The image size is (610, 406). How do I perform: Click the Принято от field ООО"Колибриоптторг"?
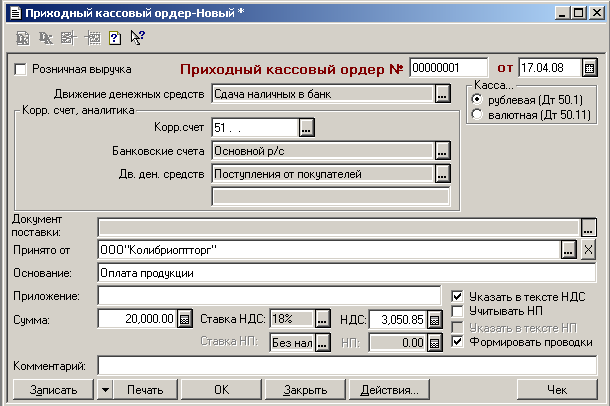tap(330, 250)
